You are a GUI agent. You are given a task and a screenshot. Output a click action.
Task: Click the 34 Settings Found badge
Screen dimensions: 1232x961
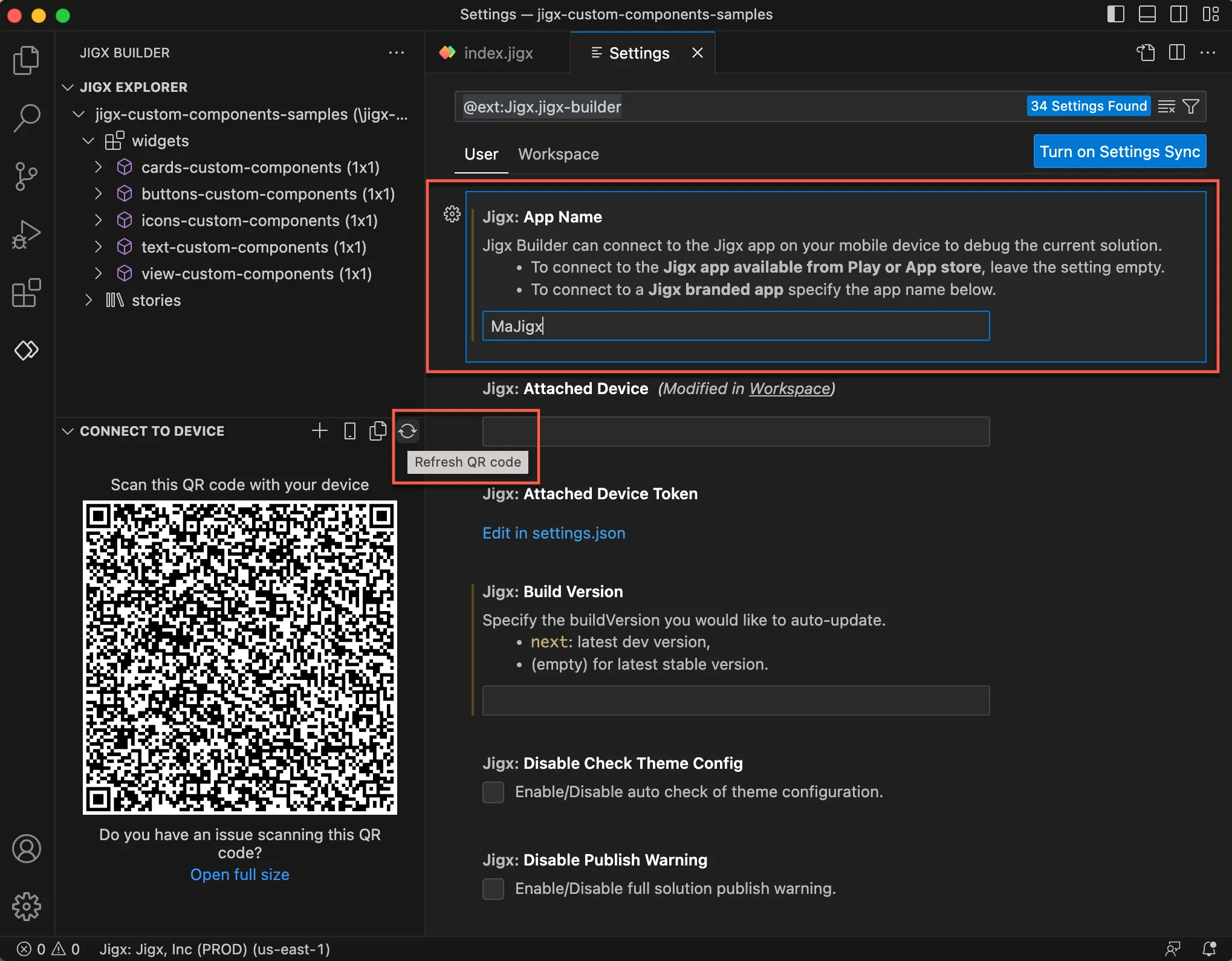click(x=1088, y=106)
